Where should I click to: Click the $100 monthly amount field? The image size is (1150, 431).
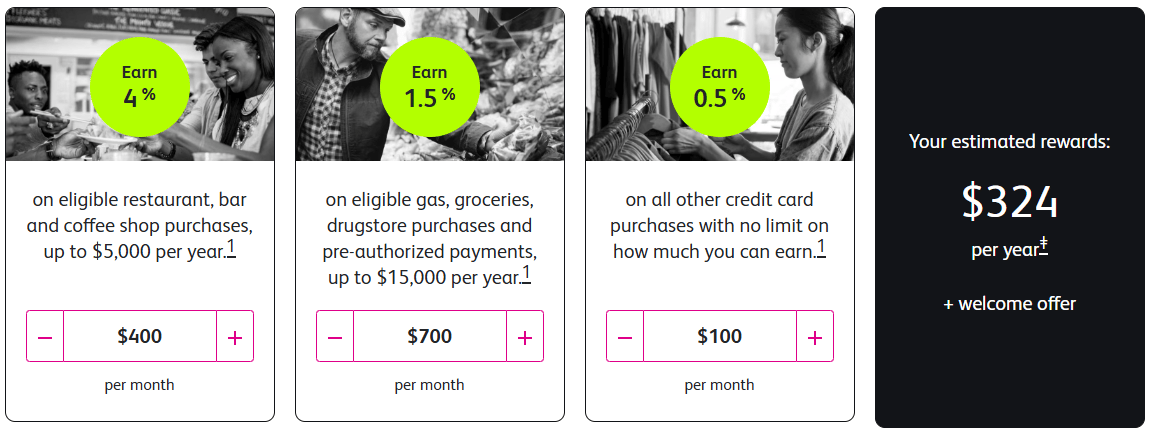pos(719,336)
